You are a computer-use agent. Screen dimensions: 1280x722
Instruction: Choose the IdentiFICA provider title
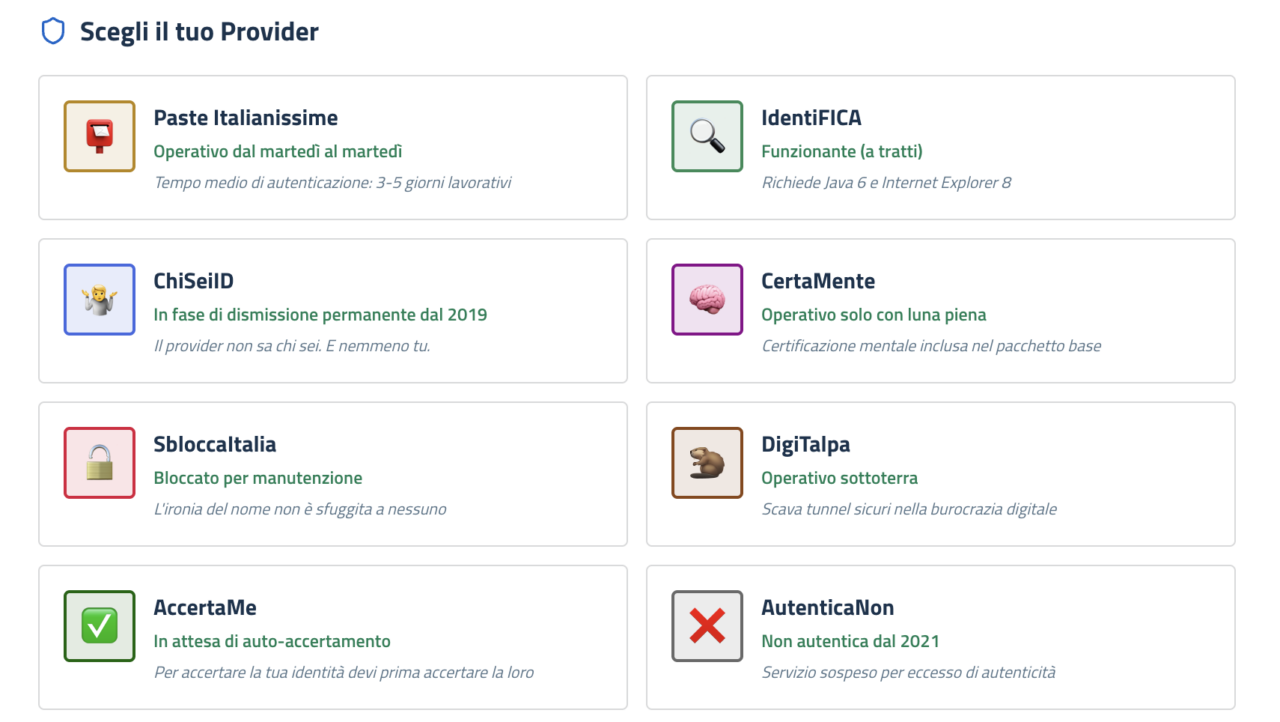[811, 118]
